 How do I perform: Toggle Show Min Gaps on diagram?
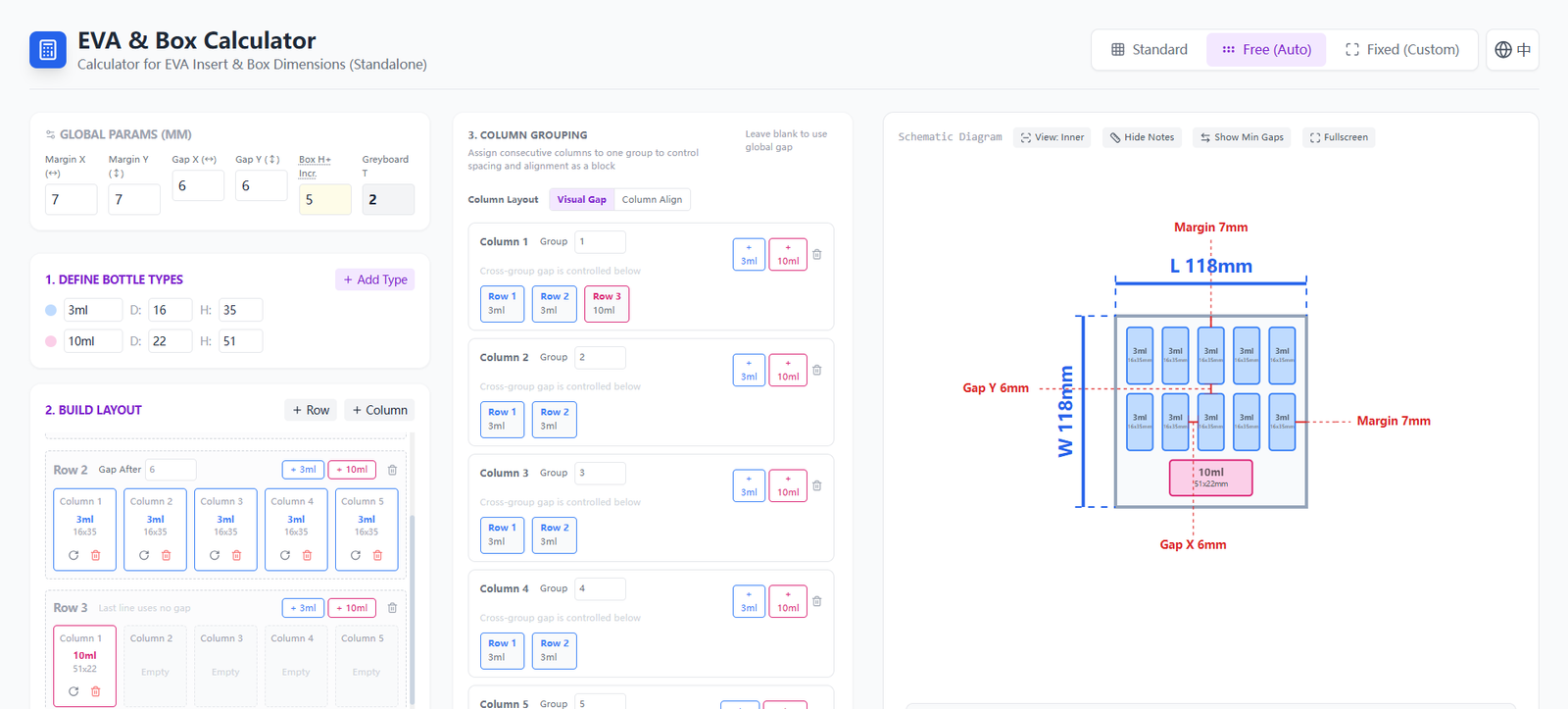coord(1242,137)
